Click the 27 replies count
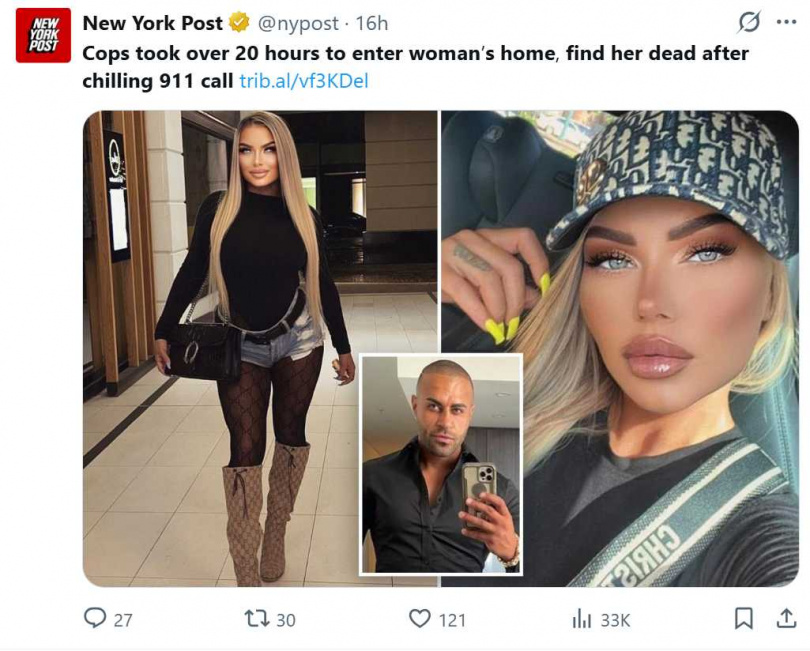This screenshot has width=810, height=651. point(123,619)
